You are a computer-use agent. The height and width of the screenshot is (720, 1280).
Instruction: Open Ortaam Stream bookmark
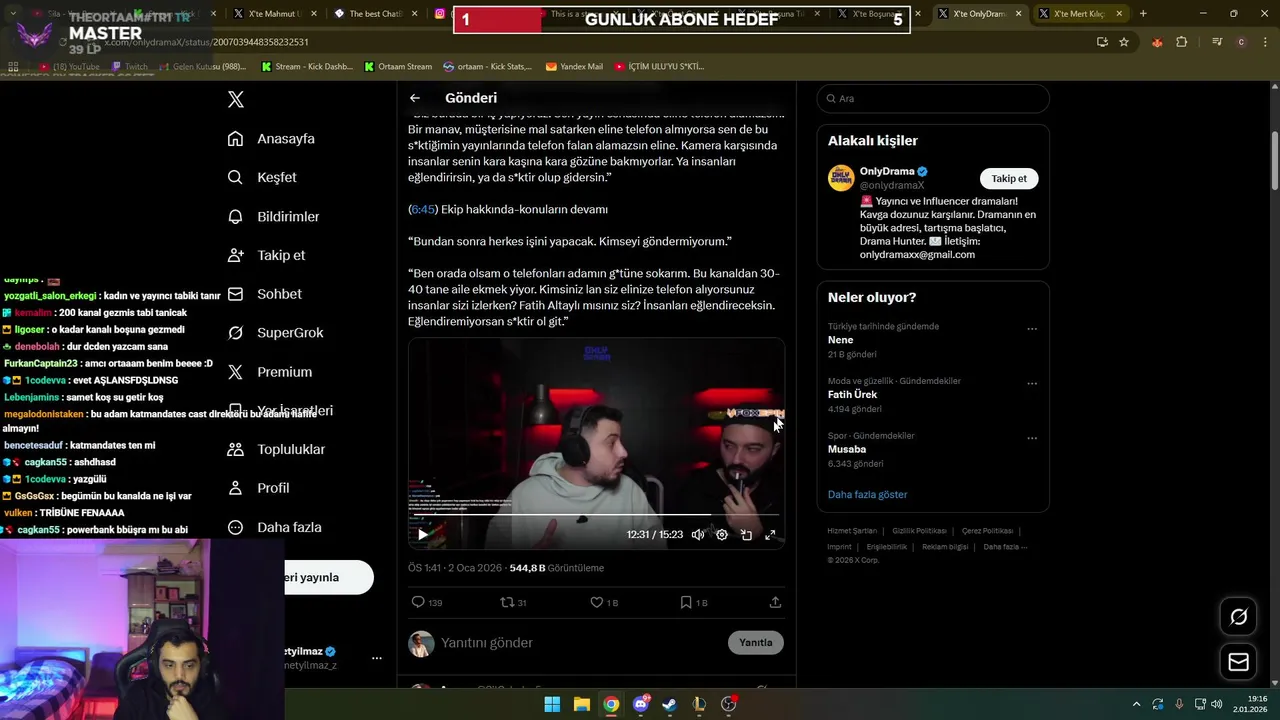coord(398,67)
